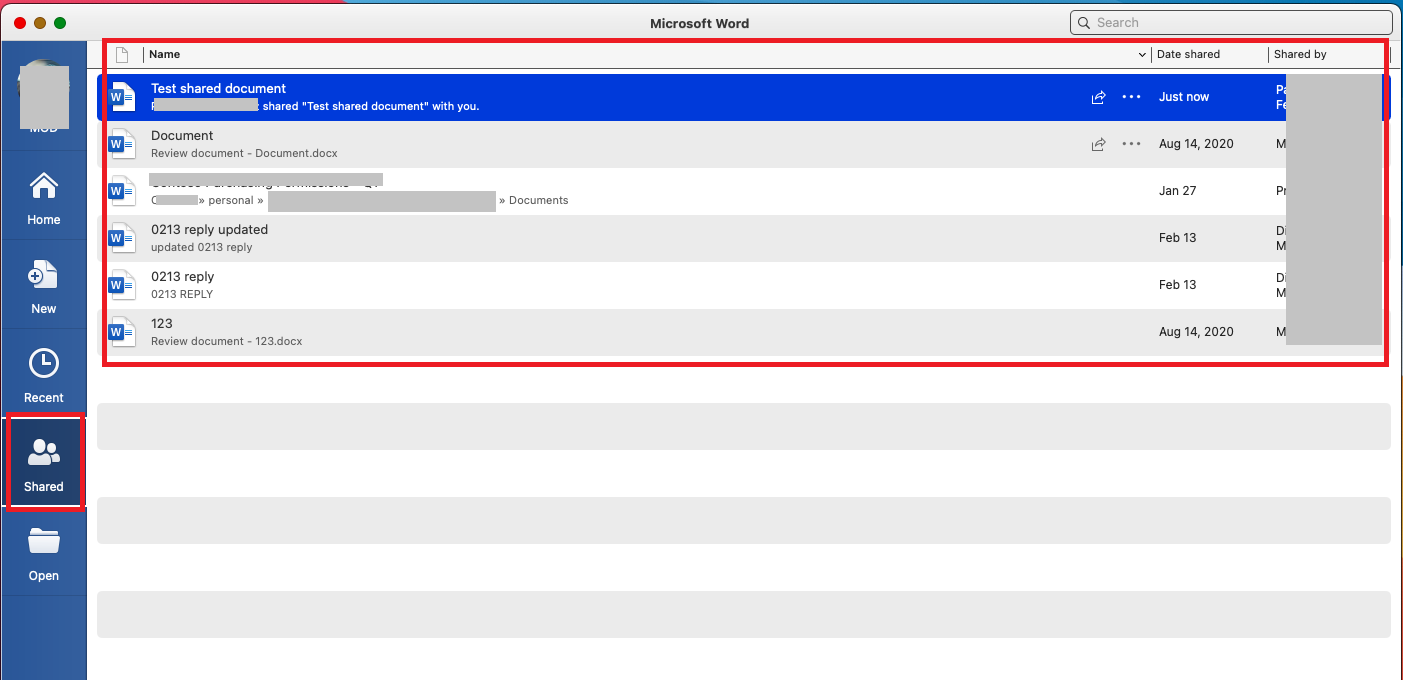1403x680 pixels.
Task: Select the file named 0213 reply
Action: point(182,276)
